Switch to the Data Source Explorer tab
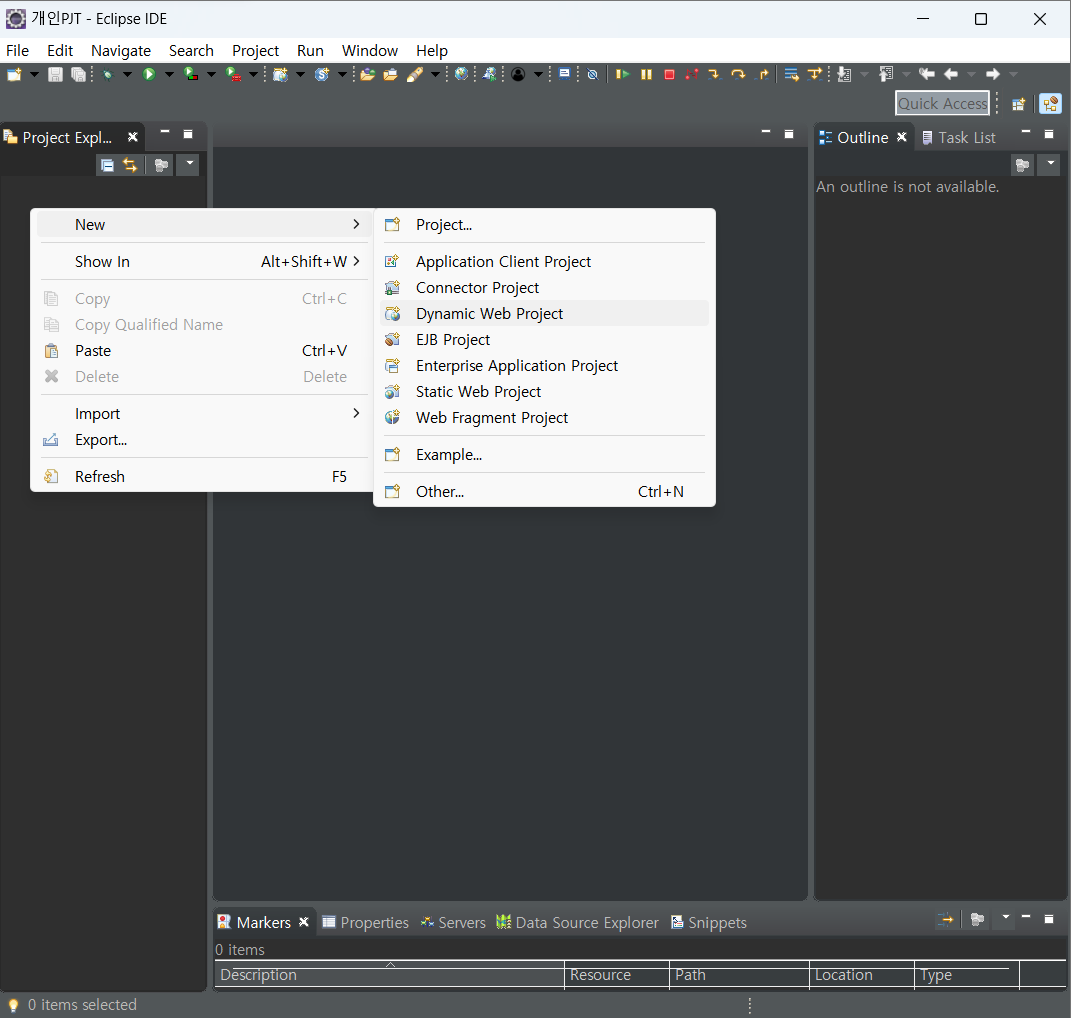The width and height of the screenshot is (1071, 1018). click(x=577, y=922)
